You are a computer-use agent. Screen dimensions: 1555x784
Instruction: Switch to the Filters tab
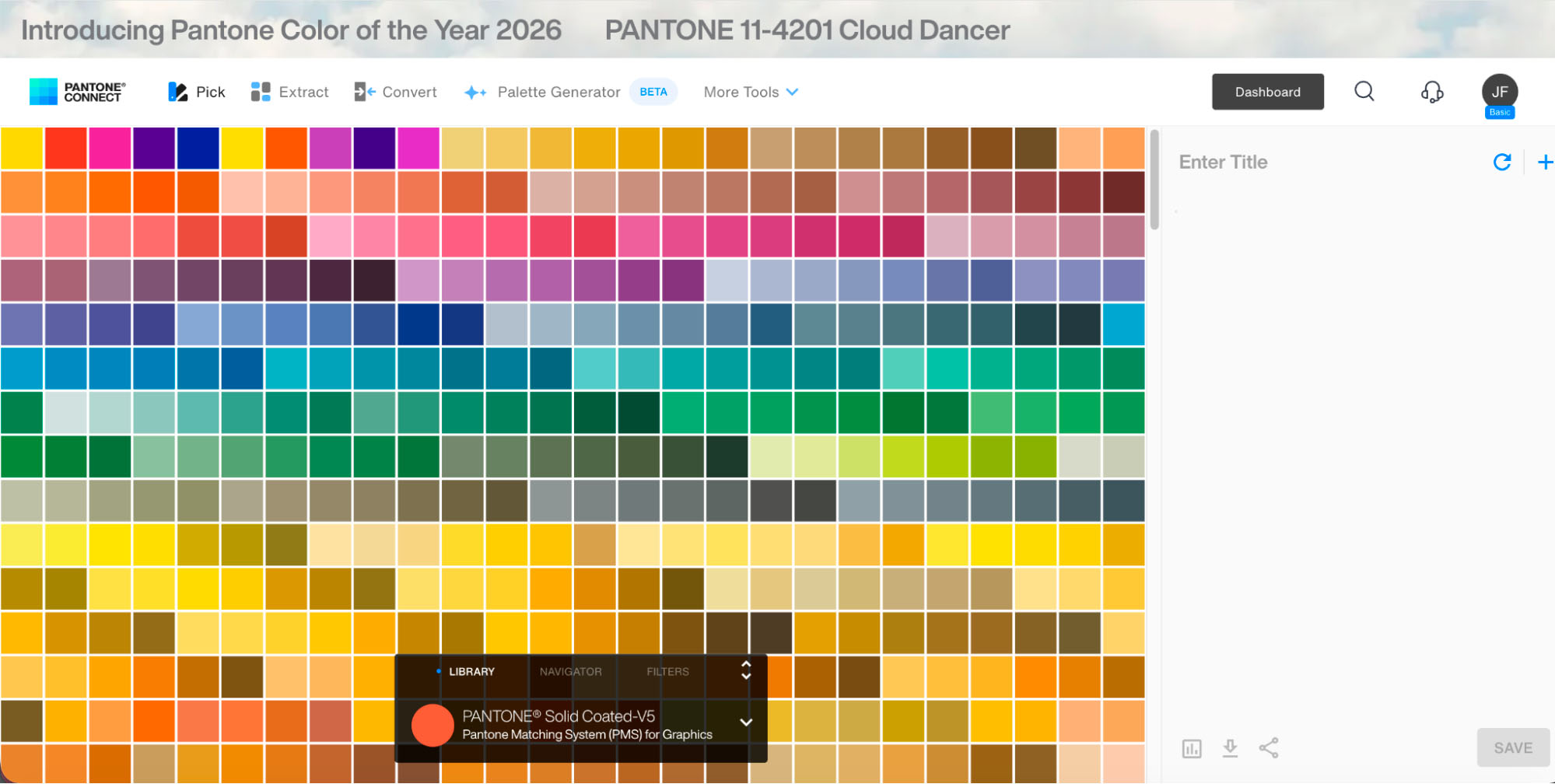click(x=667, y=672)
